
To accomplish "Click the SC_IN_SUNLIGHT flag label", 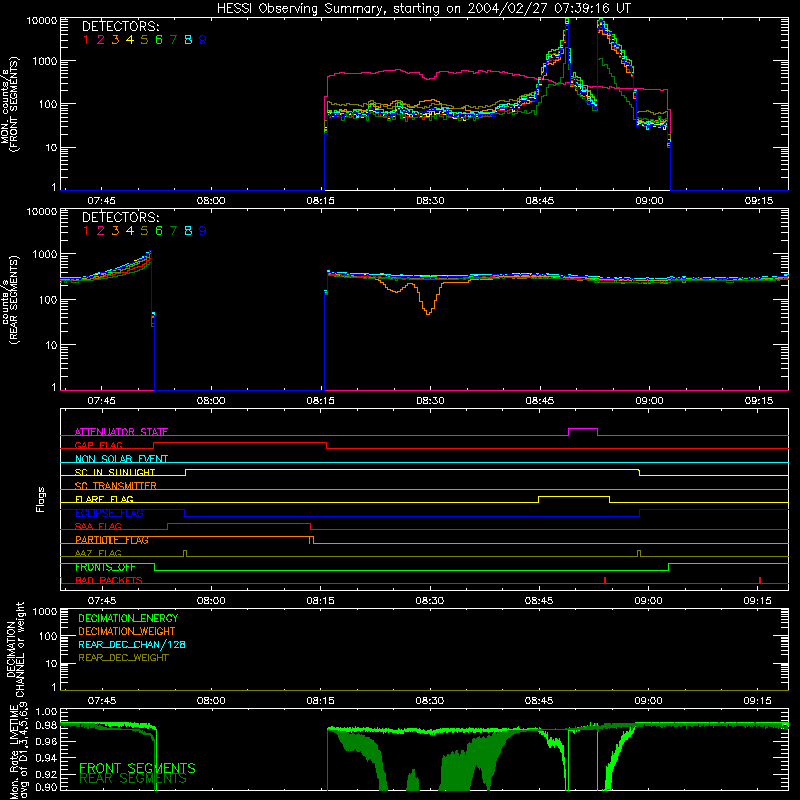I will pyautogui.click(x=115, y=472).
